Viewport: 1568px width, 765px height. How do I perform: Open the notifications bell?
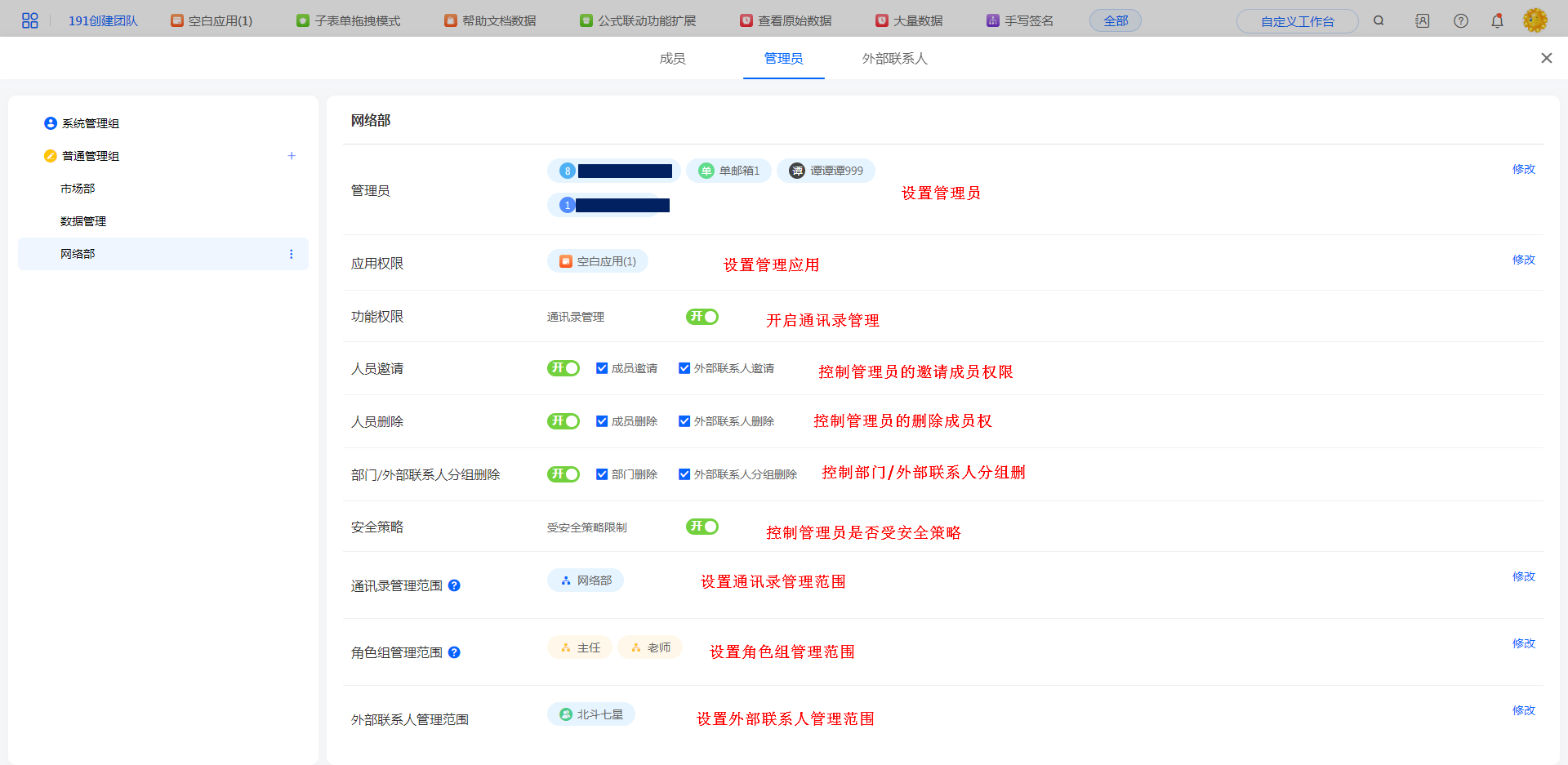[1497, 20]
